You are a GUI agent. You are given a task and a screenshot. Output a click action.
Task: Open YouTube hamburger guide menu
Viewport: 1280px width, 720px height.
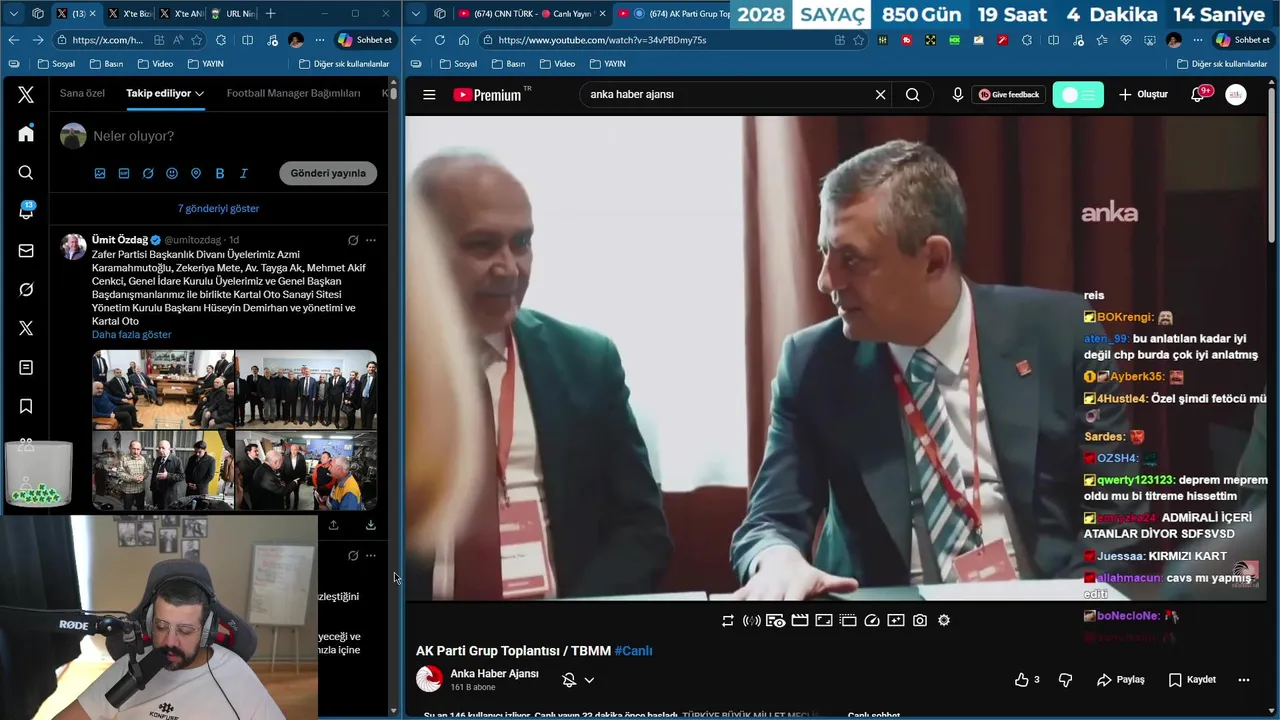tap(429, 95)
